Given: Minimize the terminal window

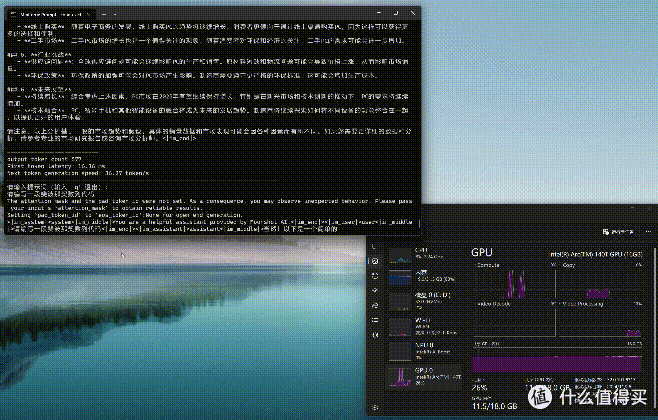Looking at the screenshot, I should click(379, 13).
